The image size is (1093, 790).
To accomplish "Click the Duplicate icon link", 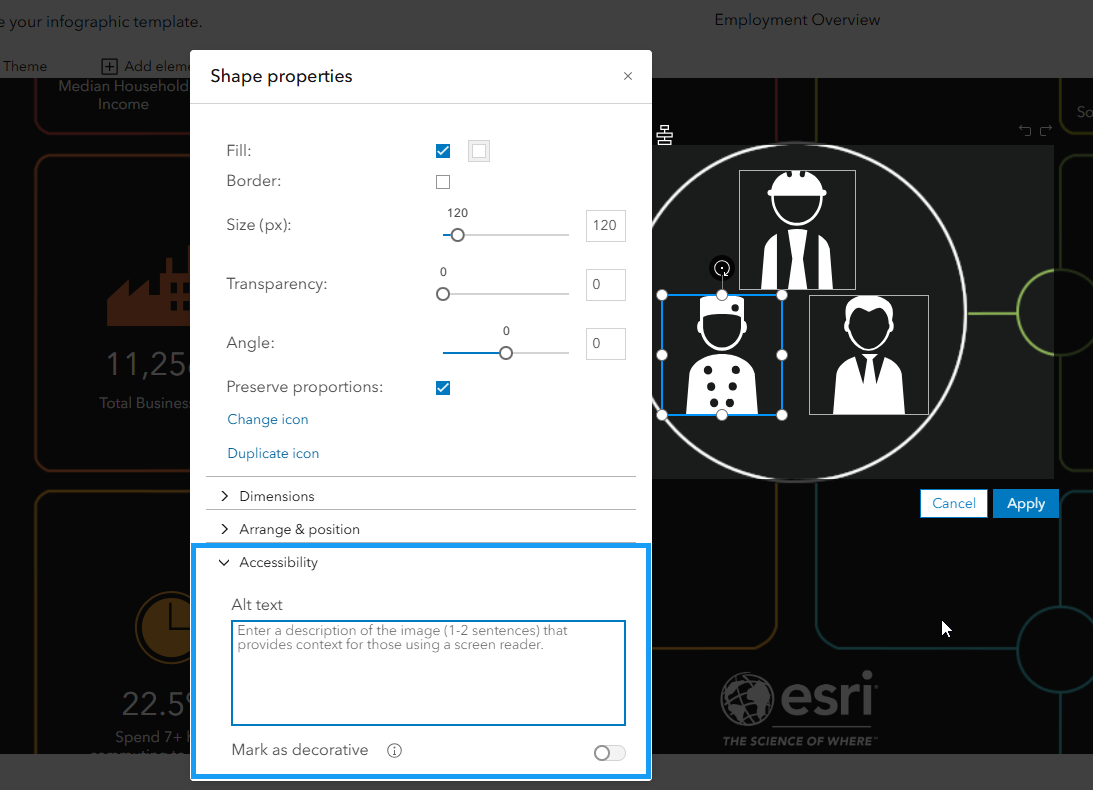I will [x=273, y=453].
